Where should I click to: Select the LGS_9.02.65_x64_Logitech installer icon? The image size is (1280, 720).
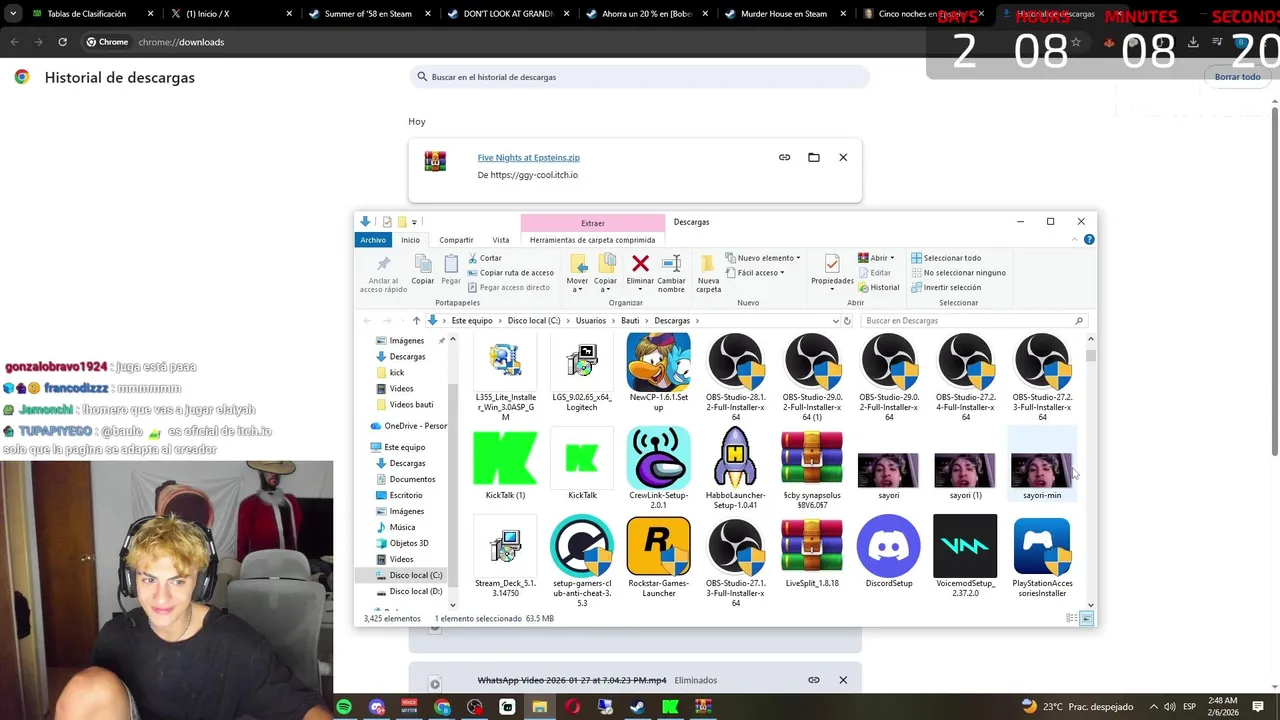pos(582,362)
